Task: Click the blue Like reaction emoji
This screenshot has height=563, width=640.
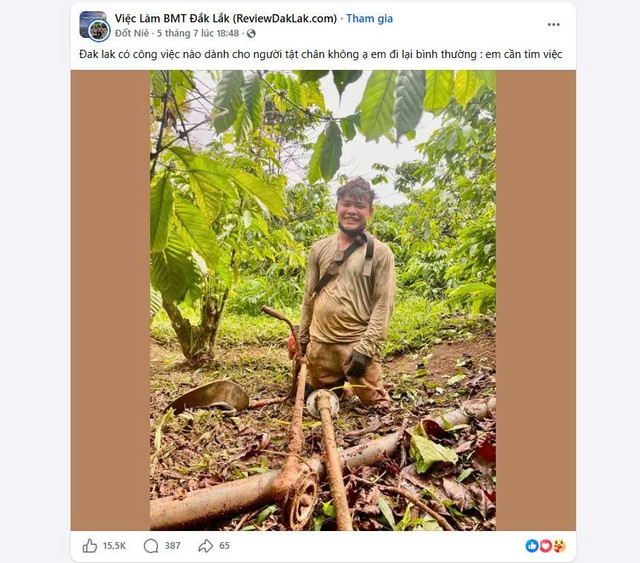Action: (532, 546)
